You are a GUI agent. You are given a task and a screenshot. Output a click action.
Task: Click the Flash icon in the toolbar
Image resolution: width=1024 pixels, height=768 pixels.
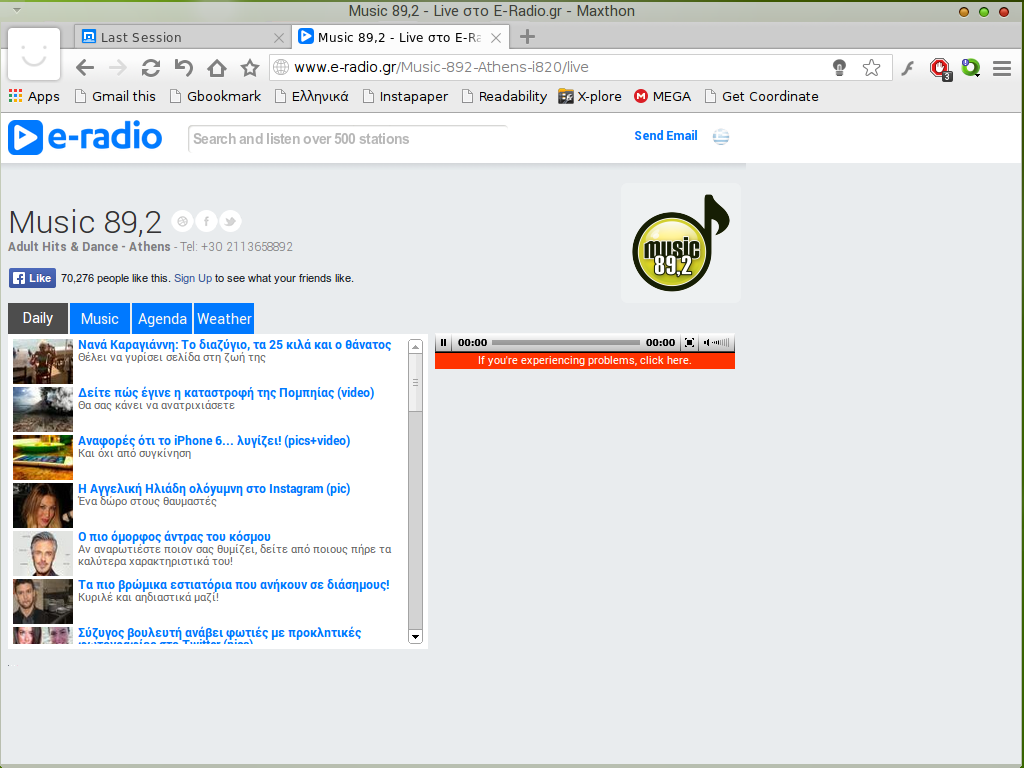click(908, 68)
